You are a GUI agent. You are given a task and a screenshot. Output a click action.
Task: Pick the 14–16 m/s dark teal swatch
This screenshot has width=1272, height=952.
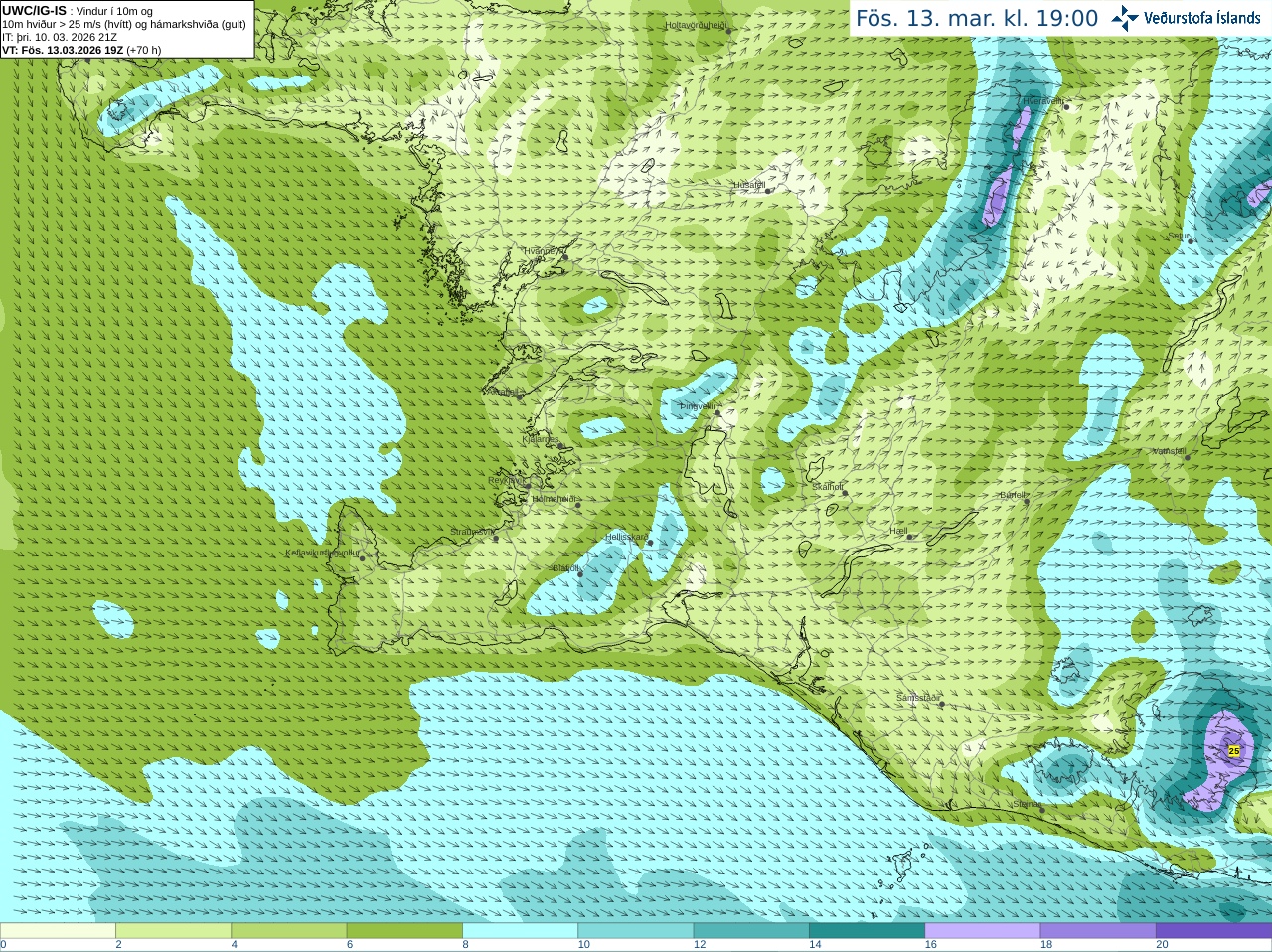pos(867,931)
